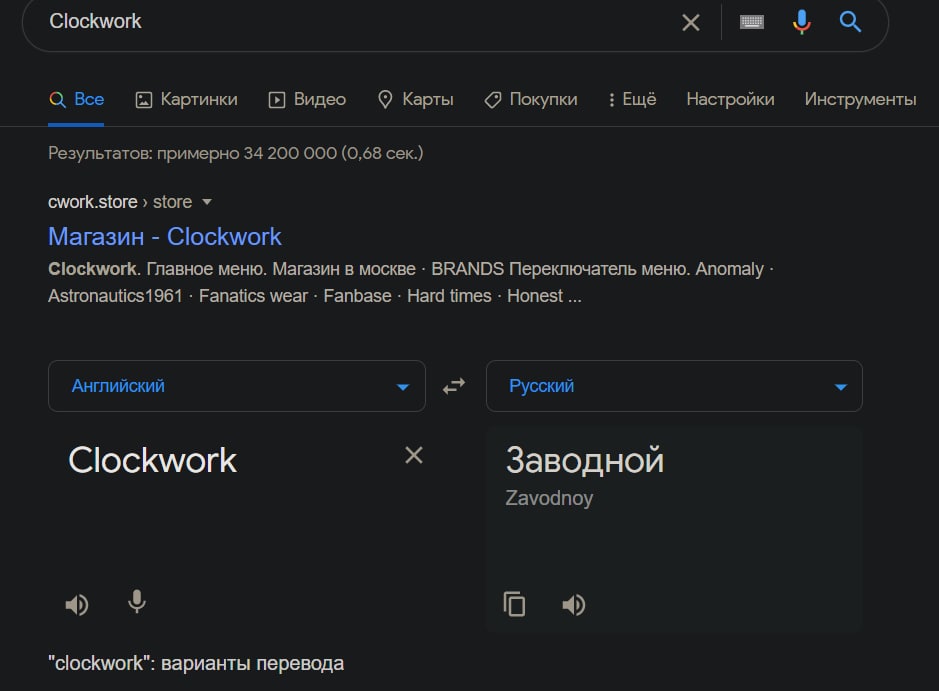Click the transliteration Zavodnoy
The width and height of the screenshot is (939, 691).
coord(549,498)
